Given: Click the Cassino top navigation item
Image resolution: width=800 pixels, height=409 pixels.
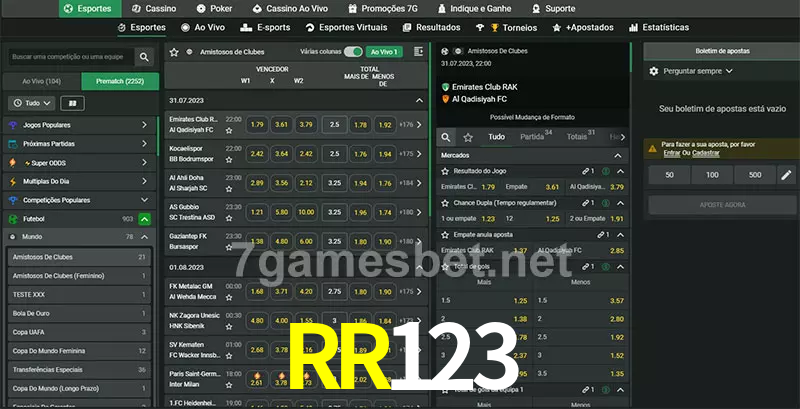Looking at the screenshot, I should point(154,9).
